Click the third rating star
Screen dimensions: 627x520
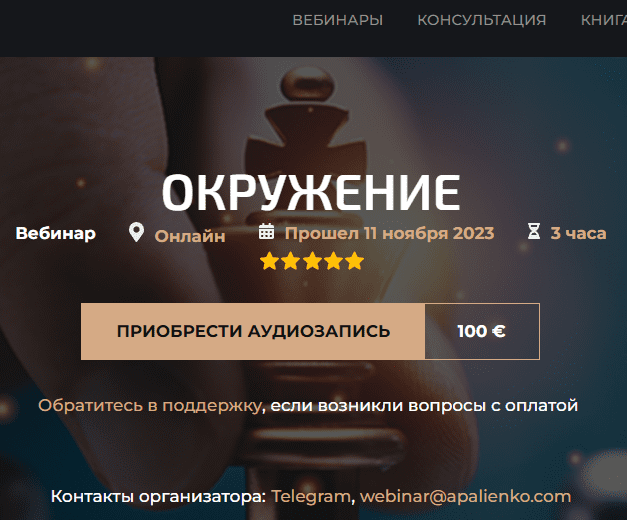click(312, 261)
